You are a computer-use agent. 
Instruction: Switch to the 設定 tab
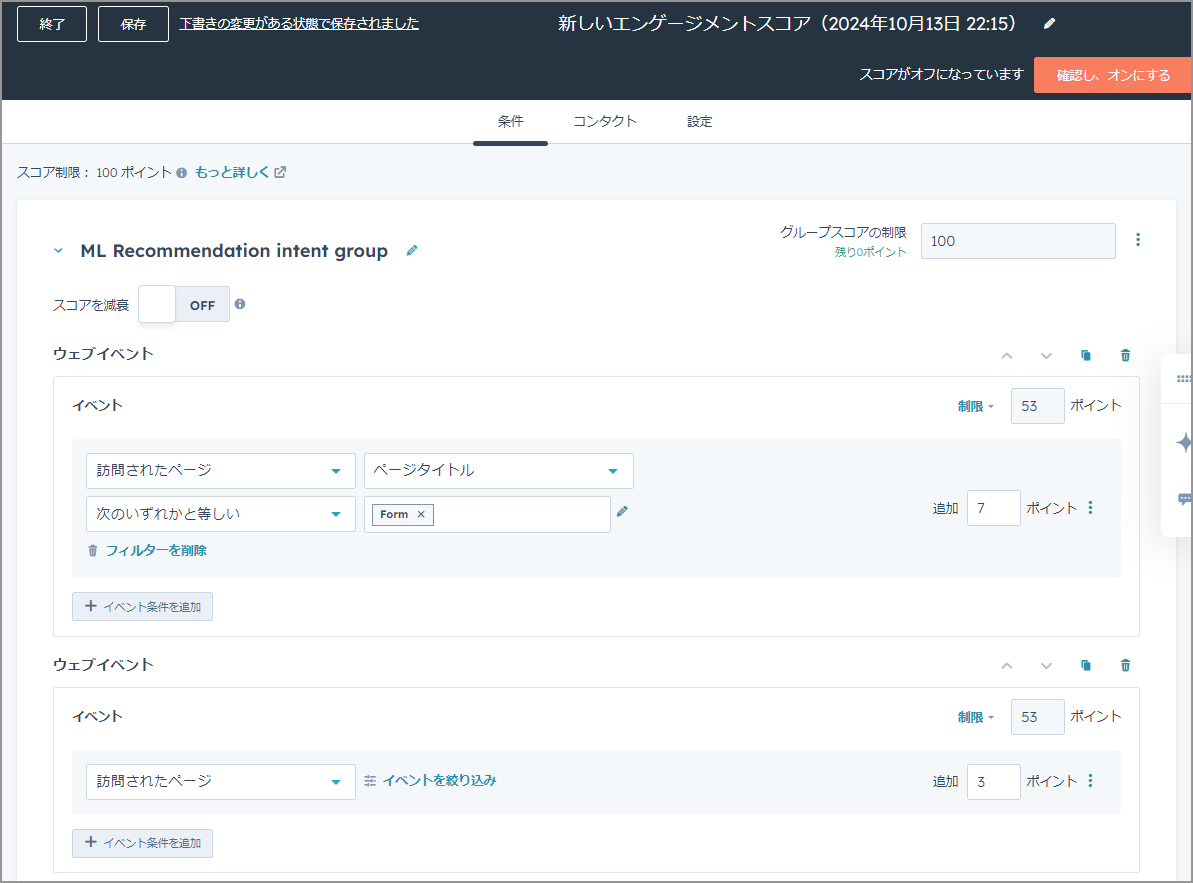tap(699, 122)
